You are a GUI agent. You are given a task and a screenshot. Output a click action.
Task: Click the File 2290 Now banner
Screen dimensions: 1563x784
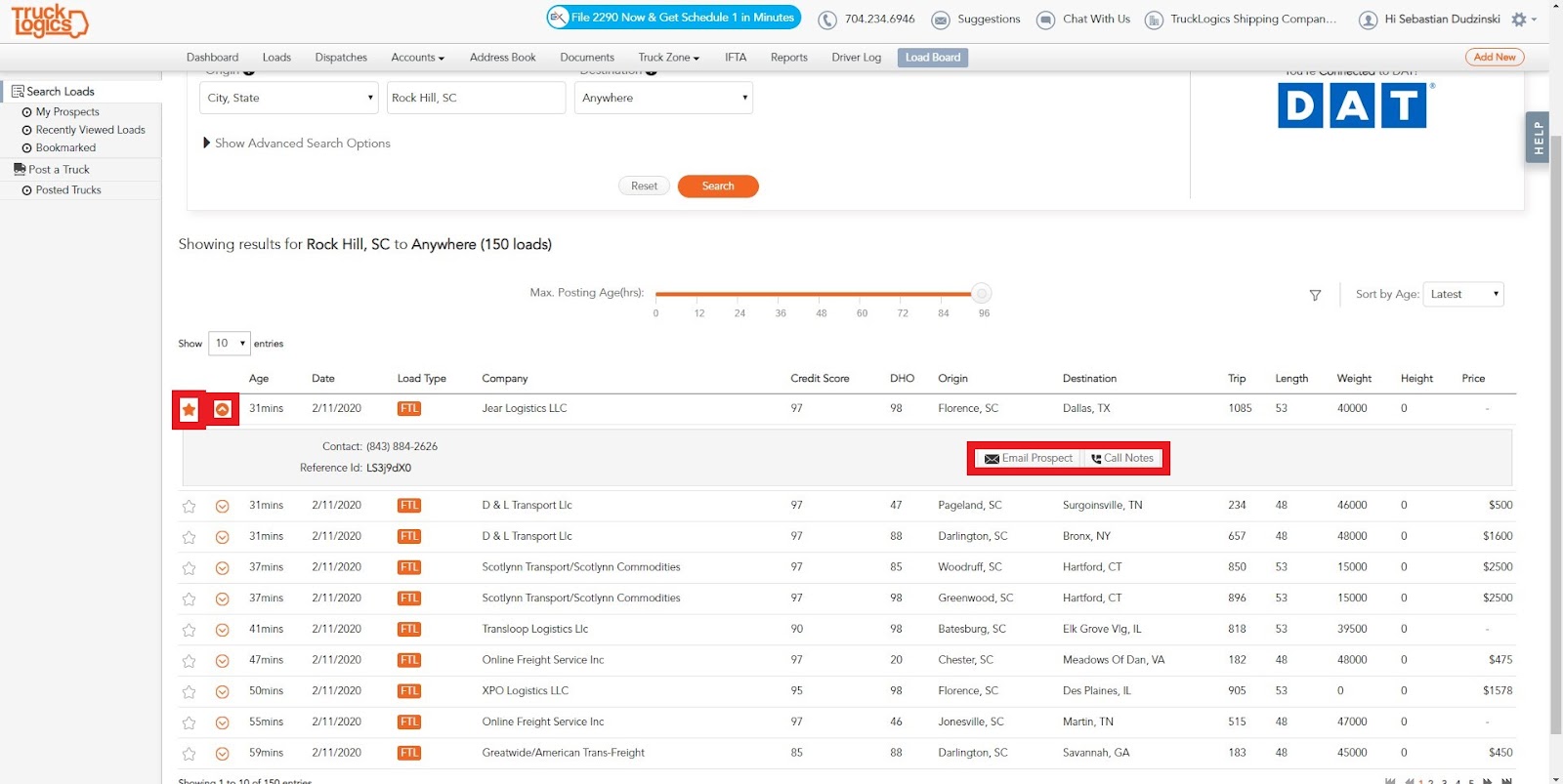coord(673,18)
